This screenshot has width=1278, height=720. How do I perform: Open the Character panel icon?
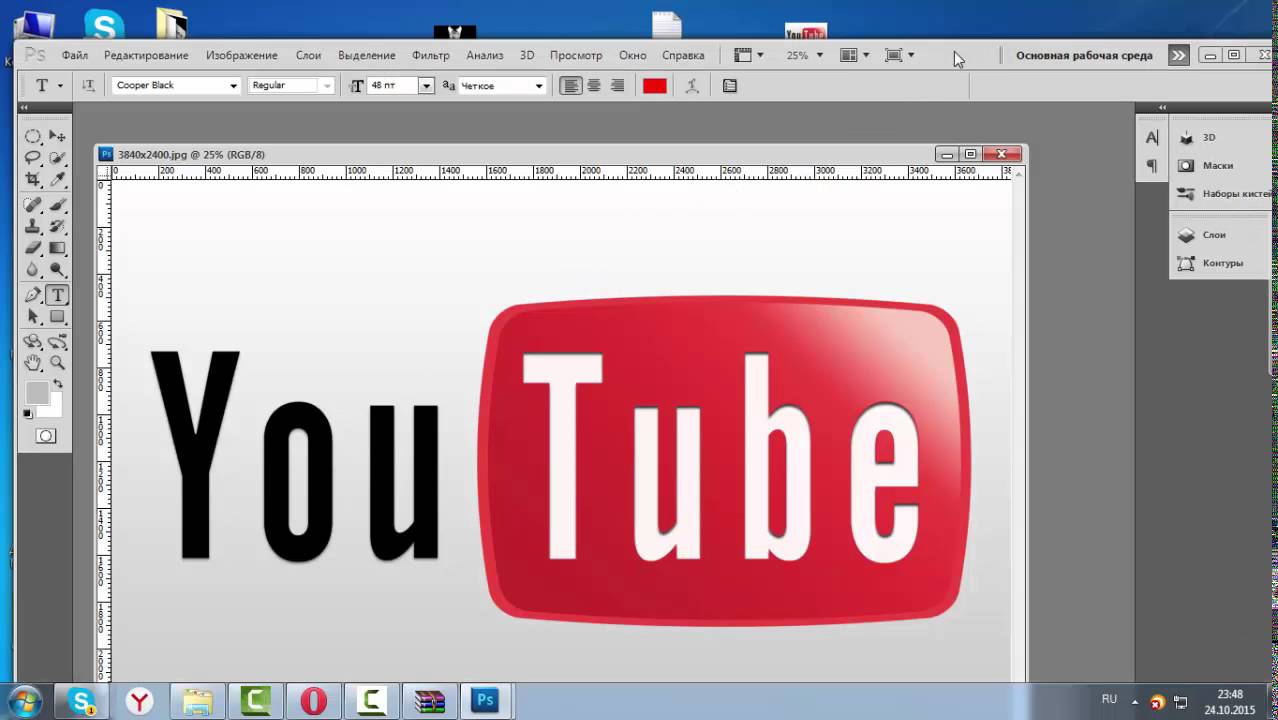1152,138
